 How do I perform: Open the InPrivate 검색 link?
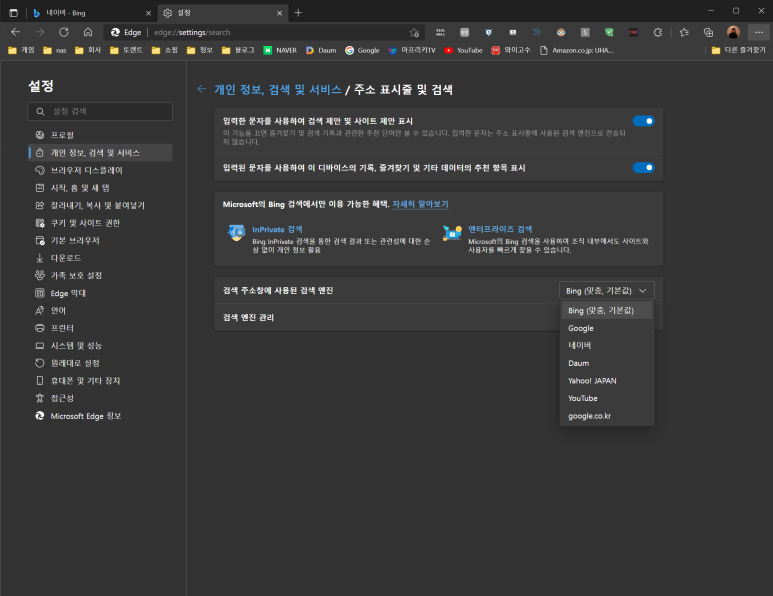click(277, 230)
